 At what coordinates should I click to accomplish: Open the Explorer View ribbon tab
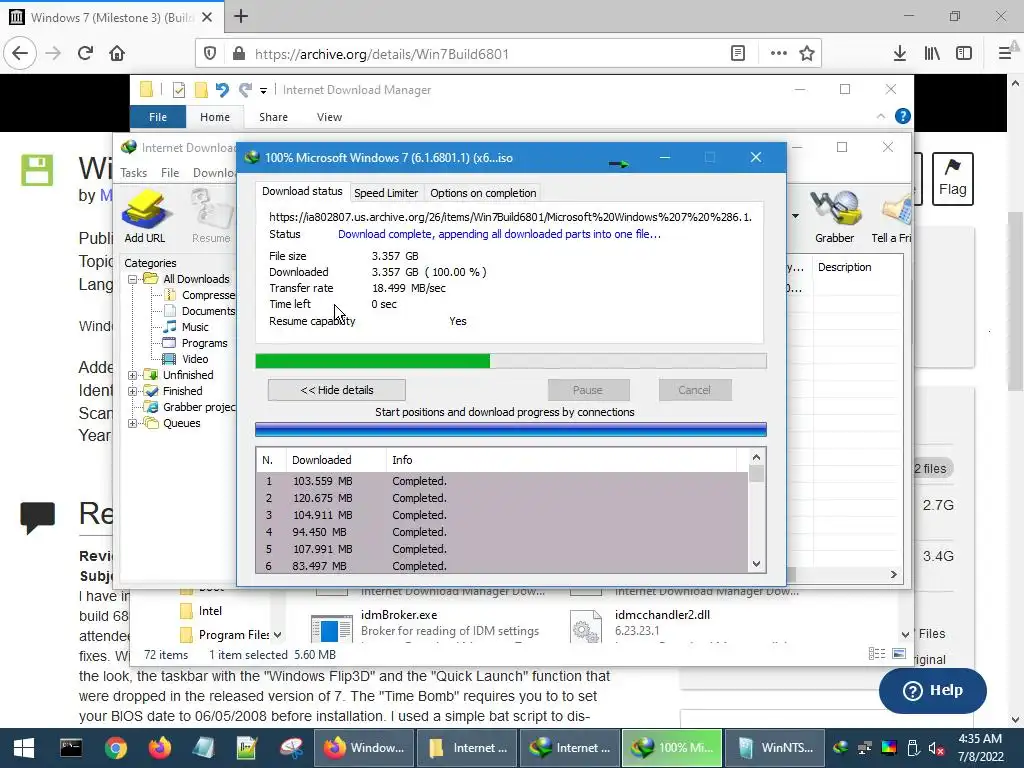(x=329, y=117)
